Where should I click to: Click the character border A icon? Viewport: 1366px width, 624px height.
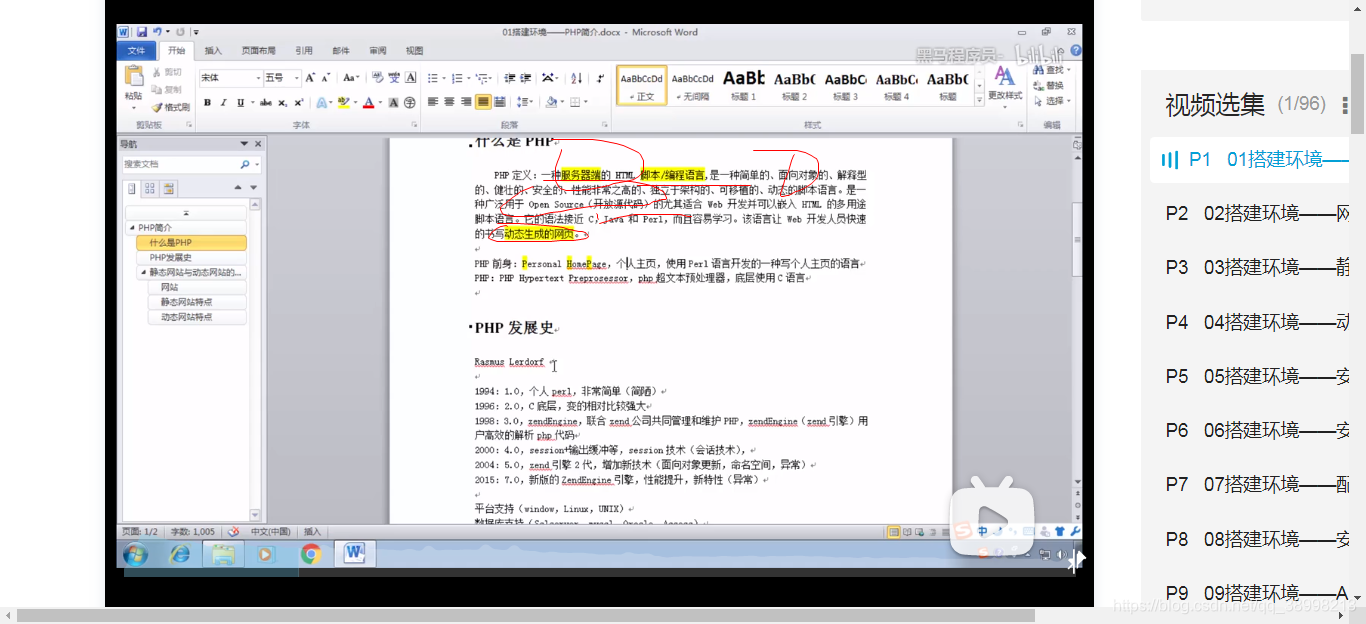[x=410, y=77]
